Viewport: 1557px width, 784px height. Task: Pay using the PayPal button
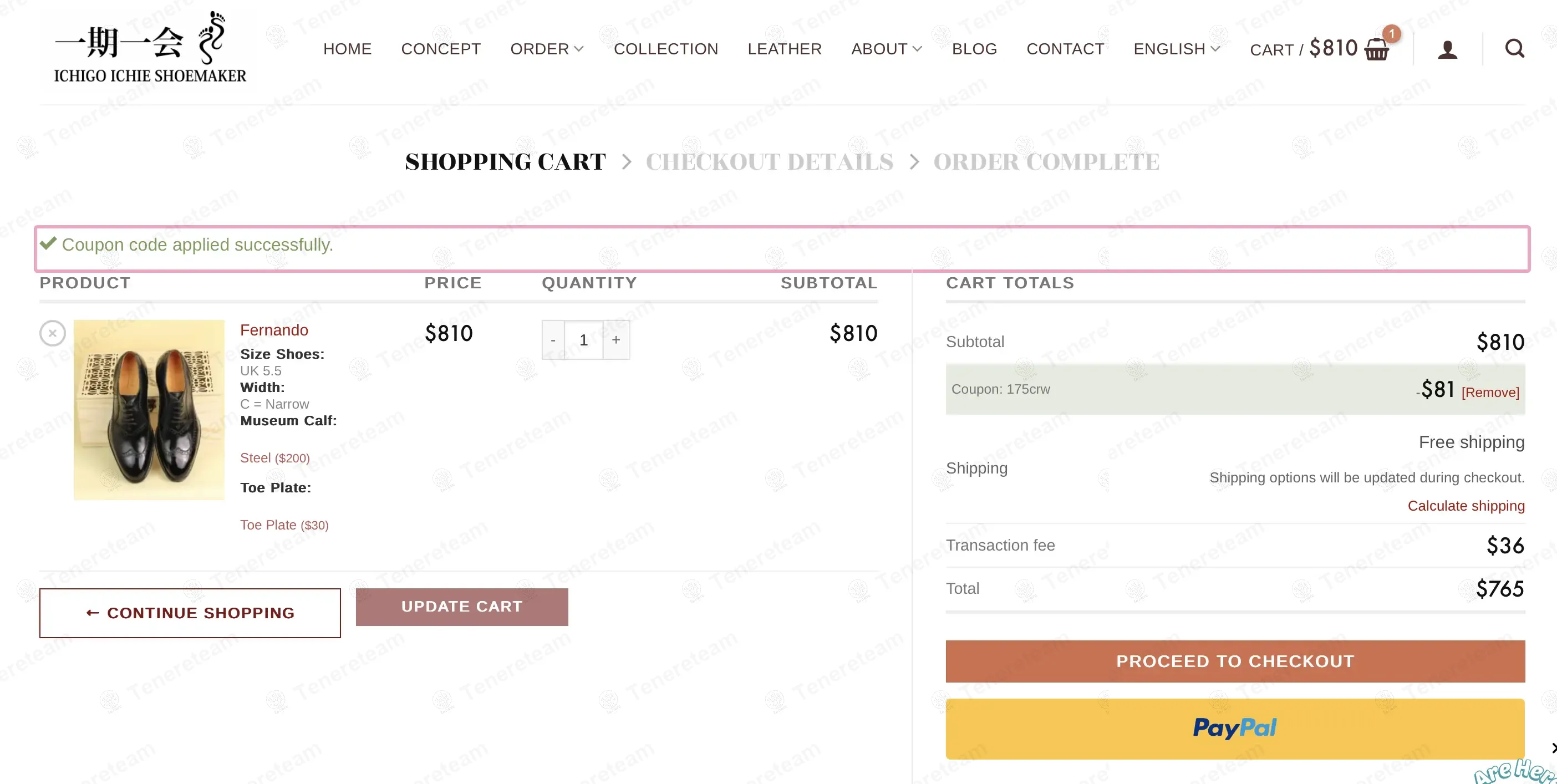pos(1235,729)
